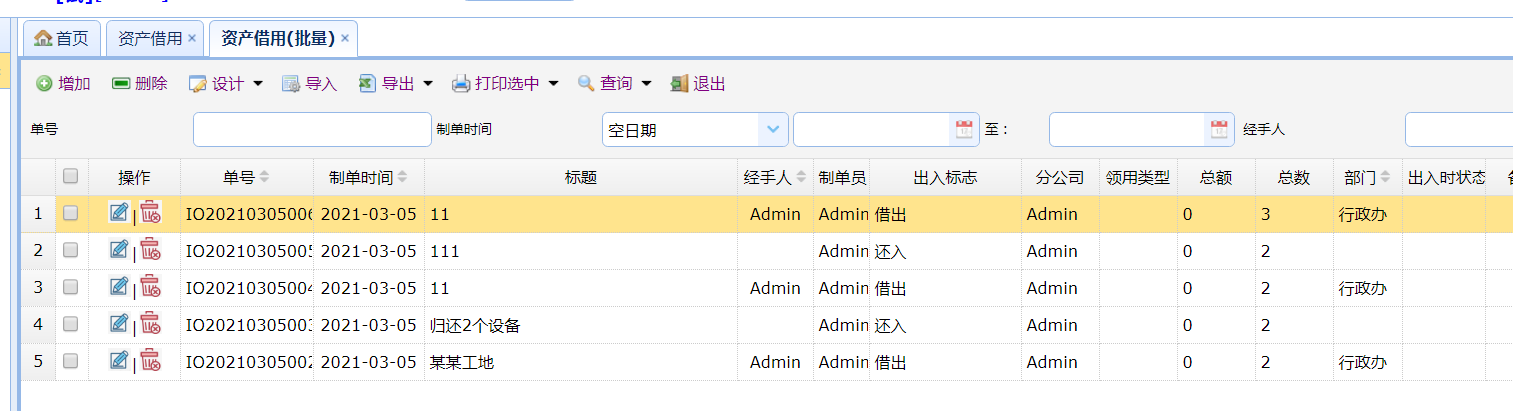This screenshot has width=1513, height=411.
Task: Tick the checkbox for row 5
Action: click(x=71, y=361)
